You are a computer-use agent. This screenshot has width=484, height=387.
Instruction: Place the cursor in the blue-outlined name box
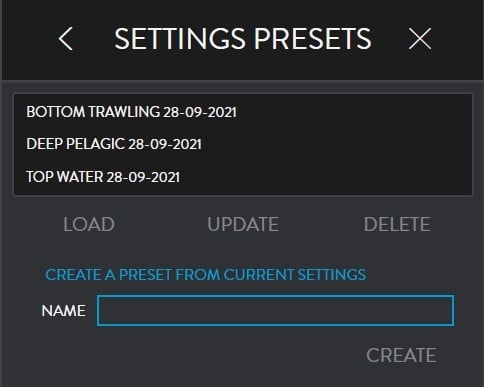(x=275, y=310)
